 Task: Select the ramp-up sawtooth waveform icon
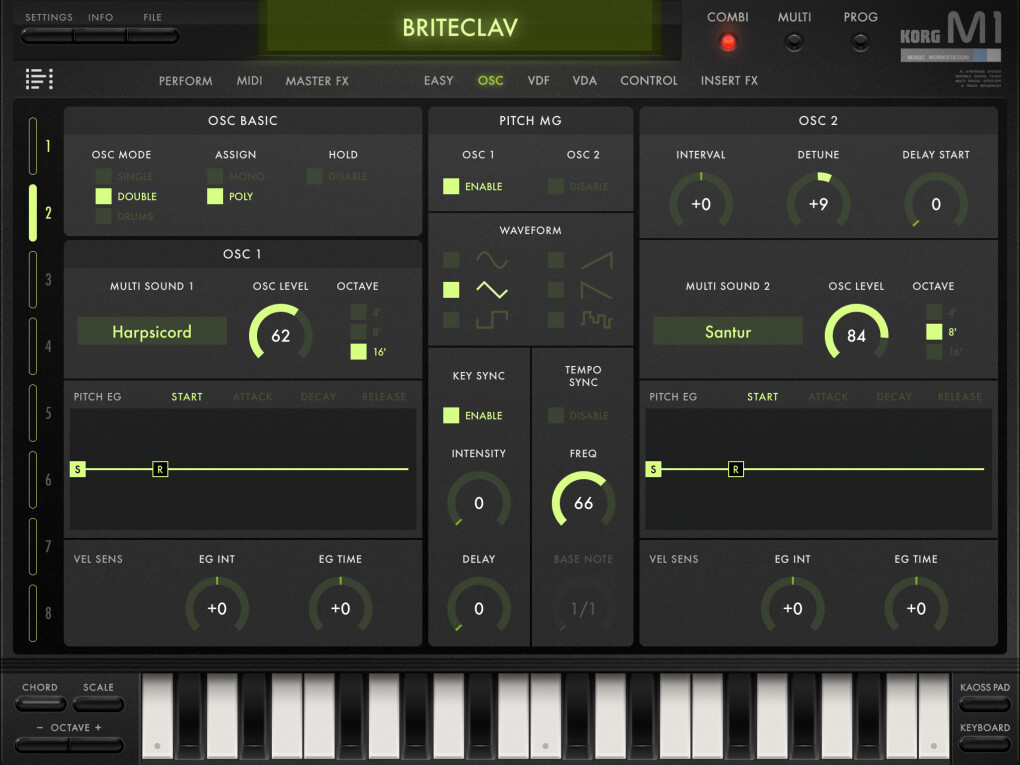click(597, 260)
